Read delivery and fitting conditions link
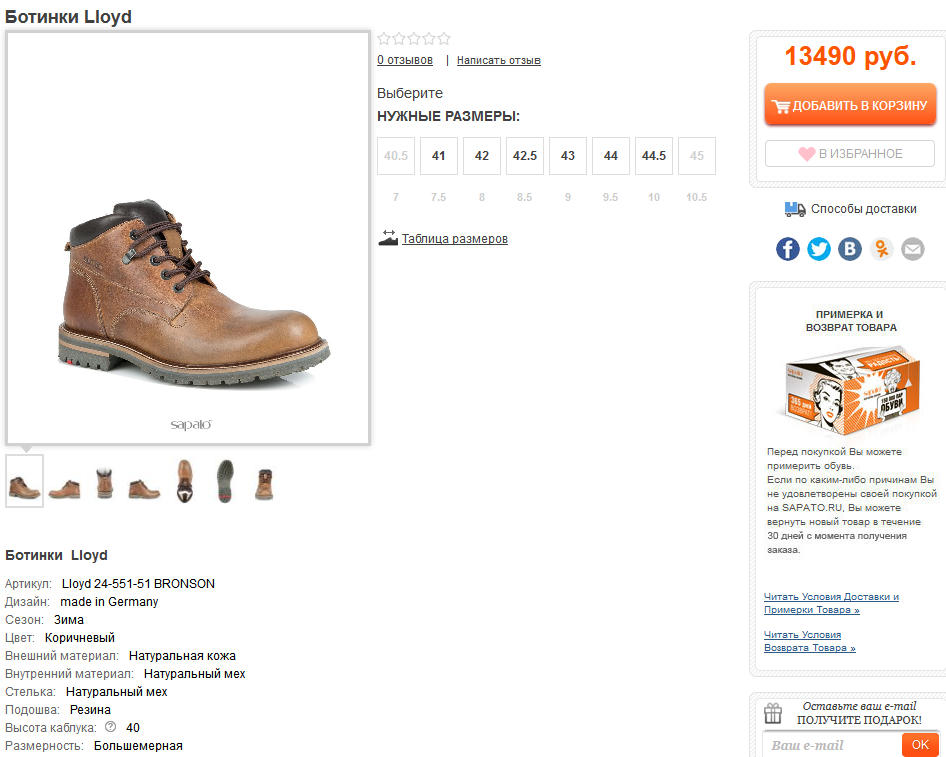Screen dimensions: 946x757 [831, 603]
